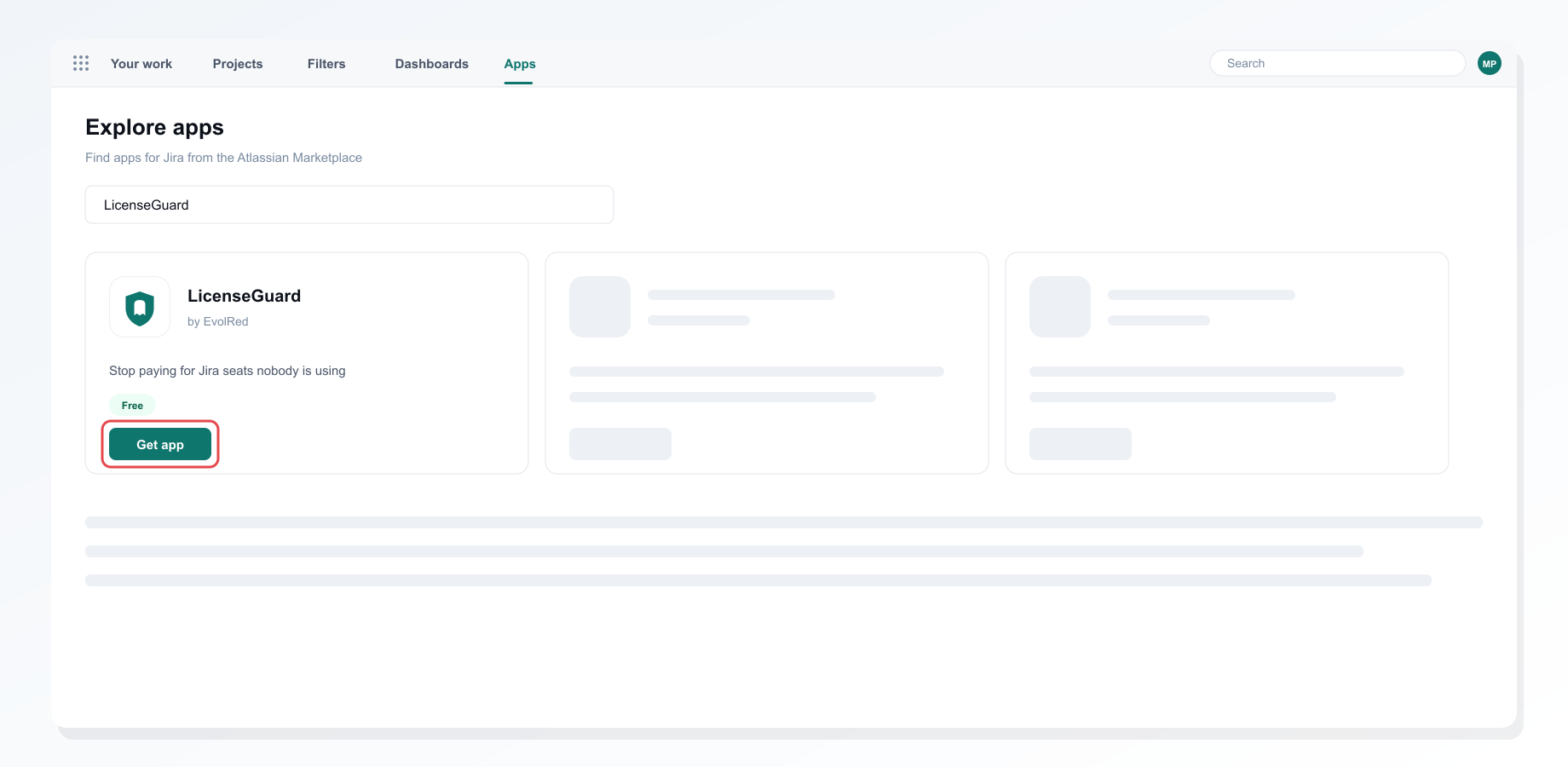Click the 'by EvolRed' vendor text
The width and height of the screenshot is (1568, 767).
[x=218, y=321]
